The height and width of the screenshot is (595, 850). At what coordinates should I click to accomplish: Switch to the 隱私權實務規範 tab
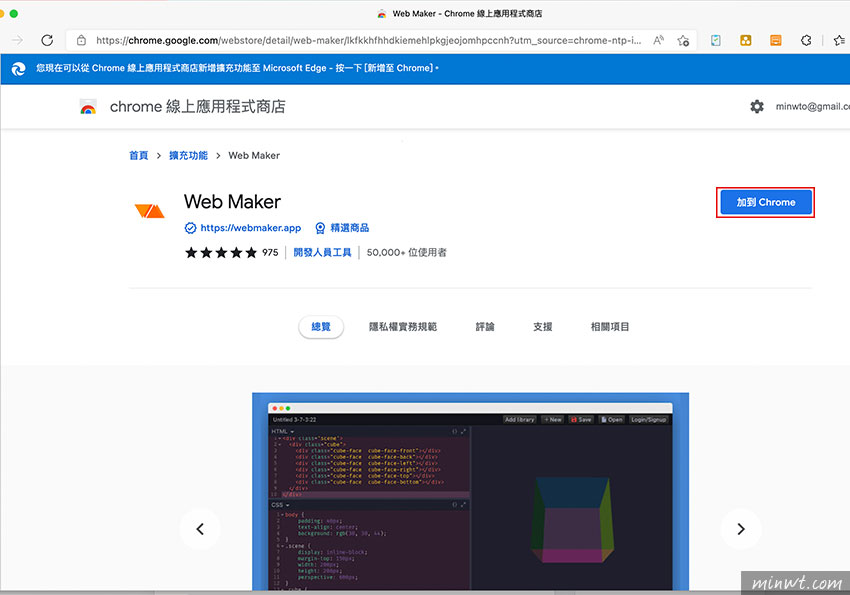point(403,327)
